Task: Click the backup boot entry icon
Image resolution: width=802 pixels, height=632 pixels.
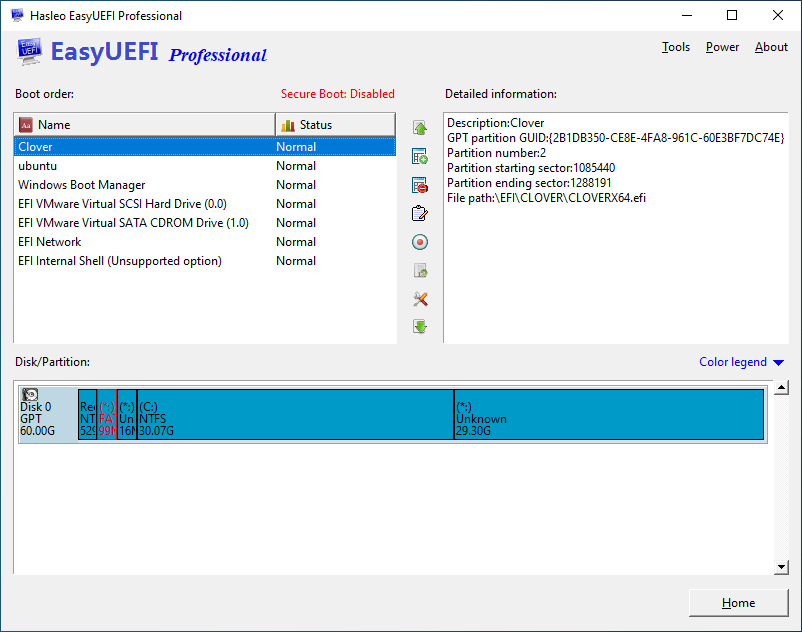Action: pyautogui.click(x=420, y=270)
